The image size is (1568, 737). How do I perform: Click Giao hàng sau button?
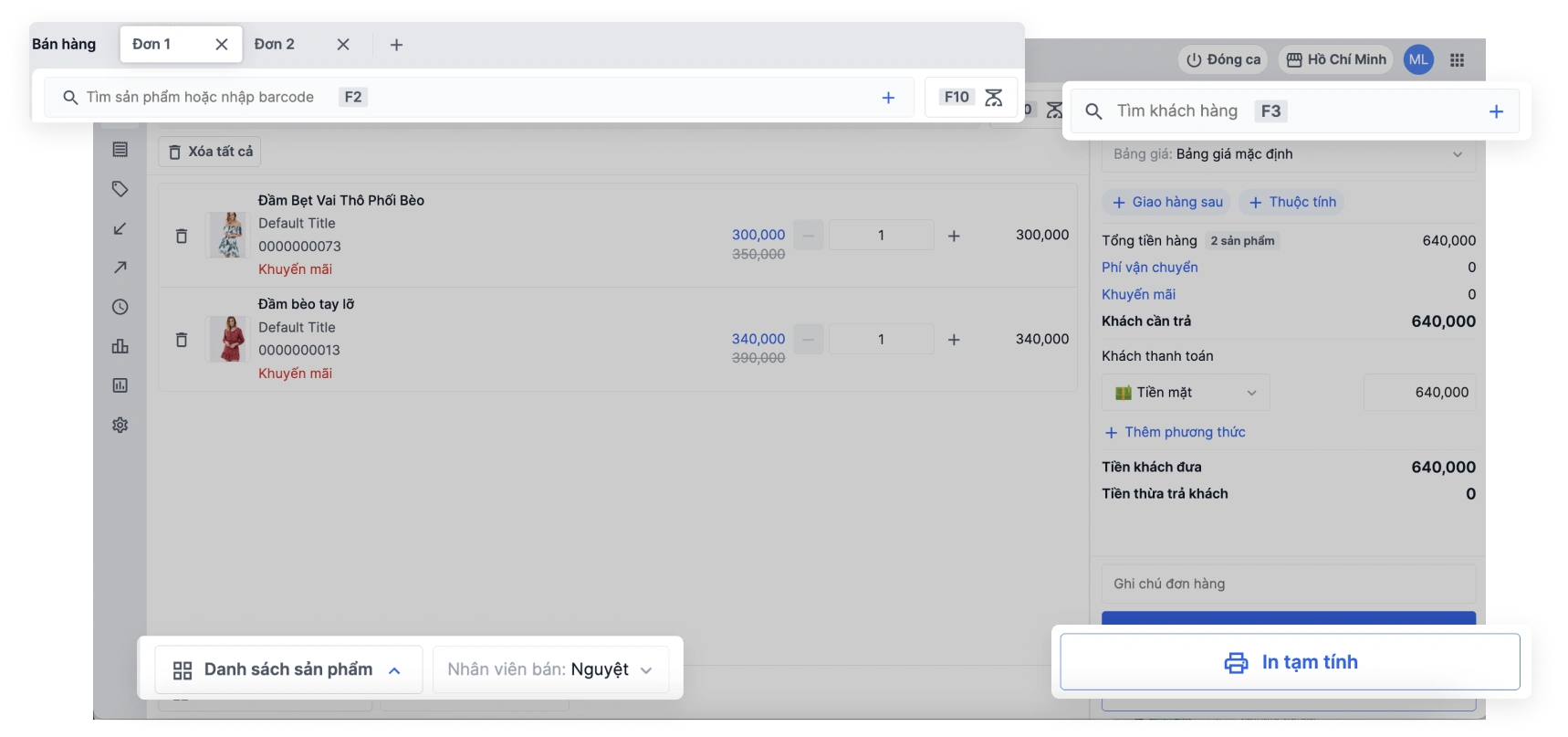(1167, 202)
